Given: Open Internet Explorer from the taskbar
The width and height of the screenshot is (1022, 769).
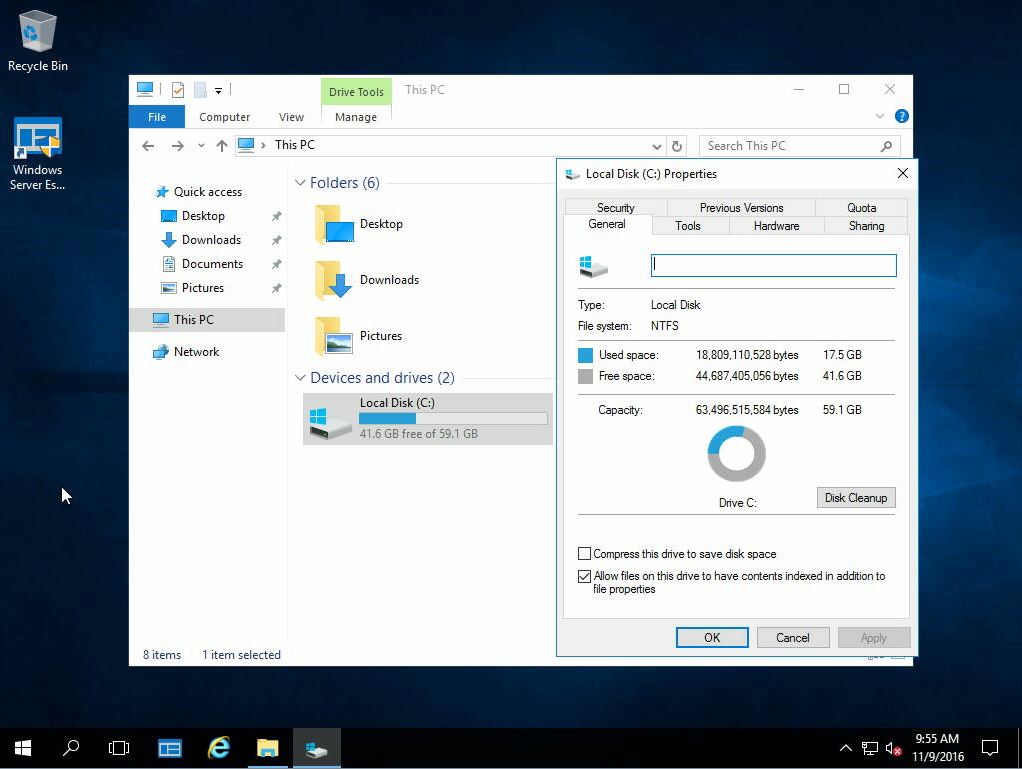Looking at the screenshot, I should (218, 748).
